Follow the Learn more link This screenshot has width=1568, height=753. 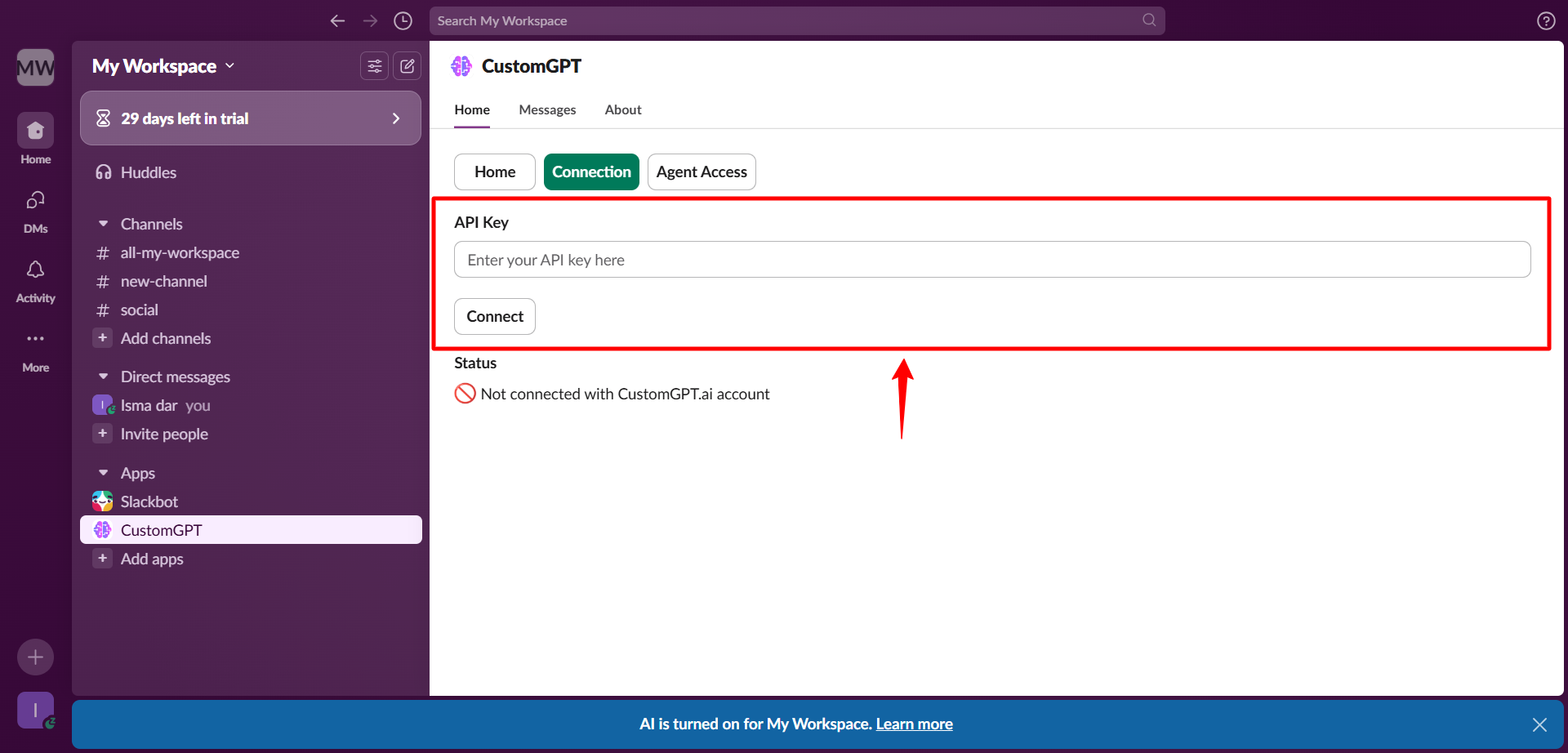pyautogui.click(x=914, y=724)
